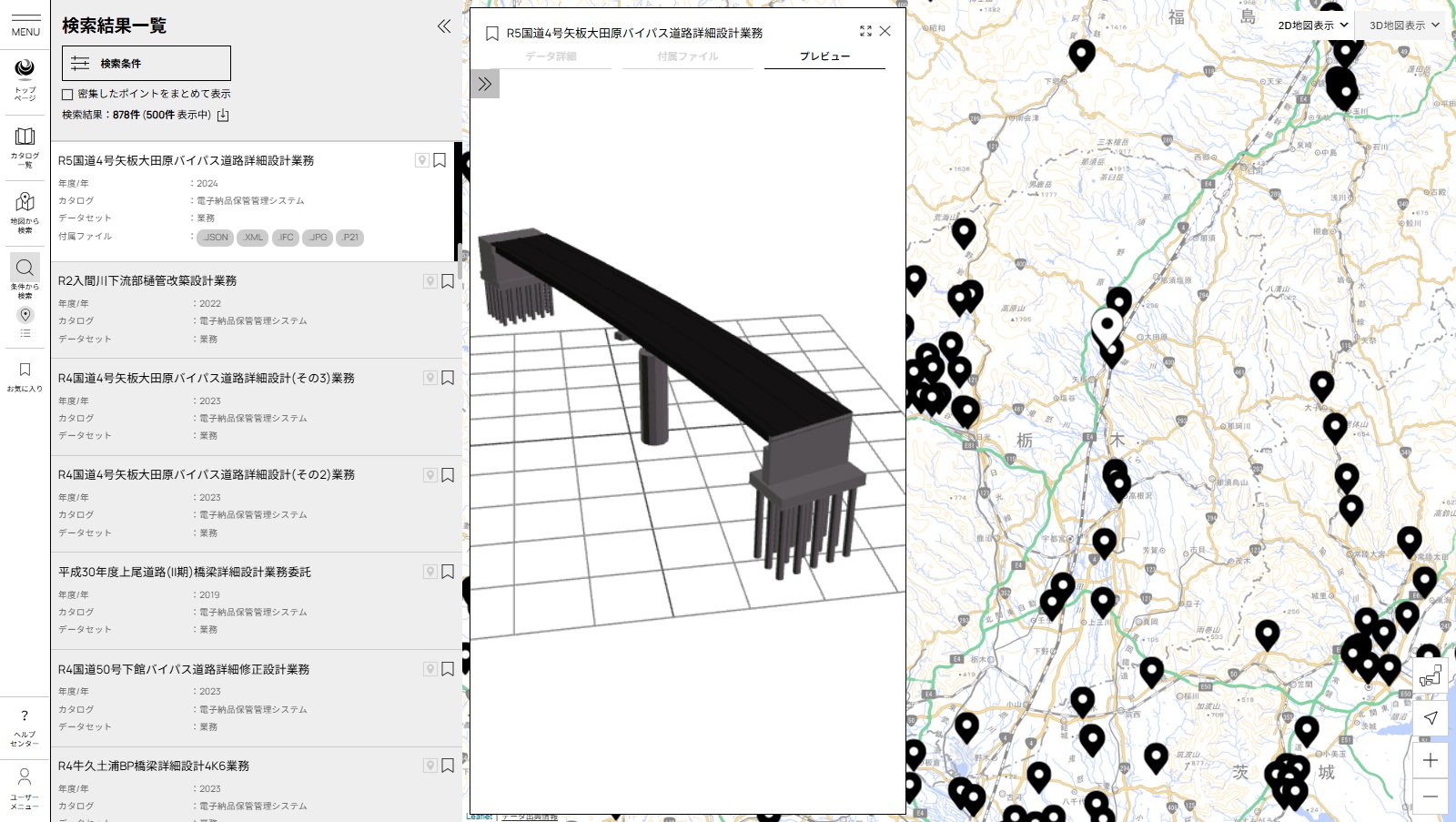Open the 3D地図表示 dropdown
This screenshot has width=1456, height=822.
[1404, 25]
